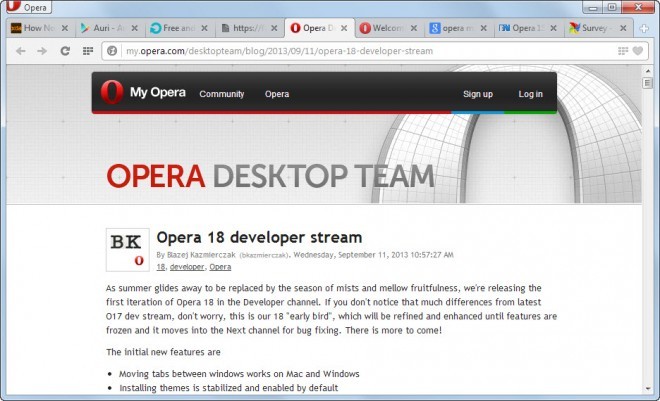Screen dimensions: 660x401
Task: Reload the current page
Action: point(65,51)
